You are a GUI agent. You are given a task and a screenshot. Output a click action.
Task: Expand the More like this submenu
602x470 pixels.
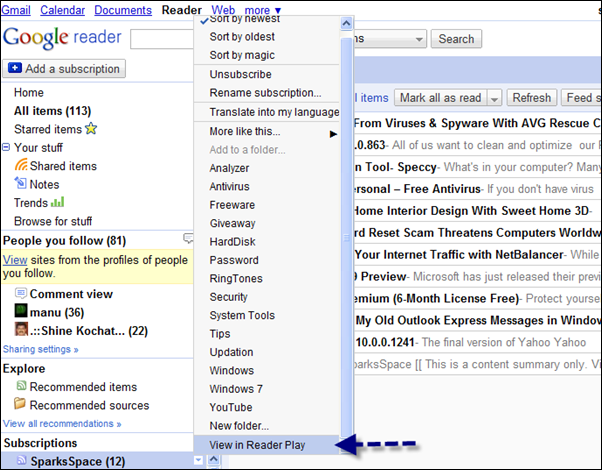[333, 134]
